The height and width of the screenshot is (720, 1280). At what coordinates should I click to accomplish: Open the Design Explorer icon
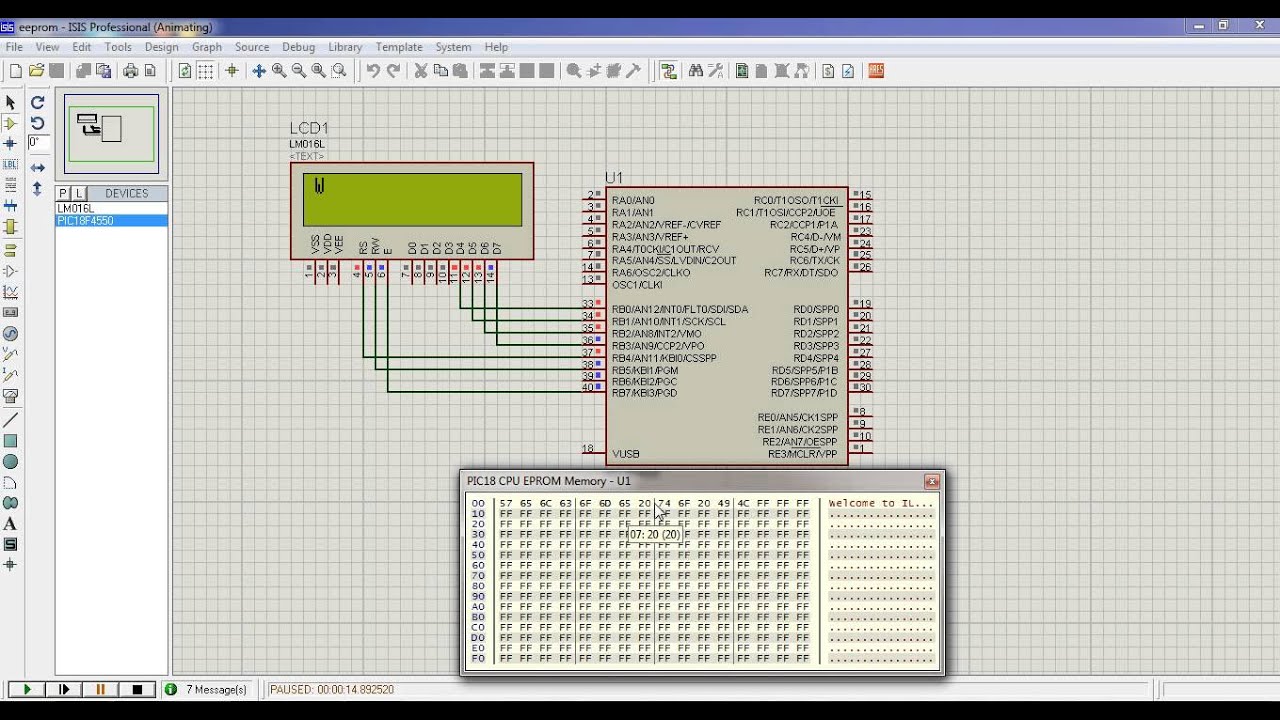[742, 71]
